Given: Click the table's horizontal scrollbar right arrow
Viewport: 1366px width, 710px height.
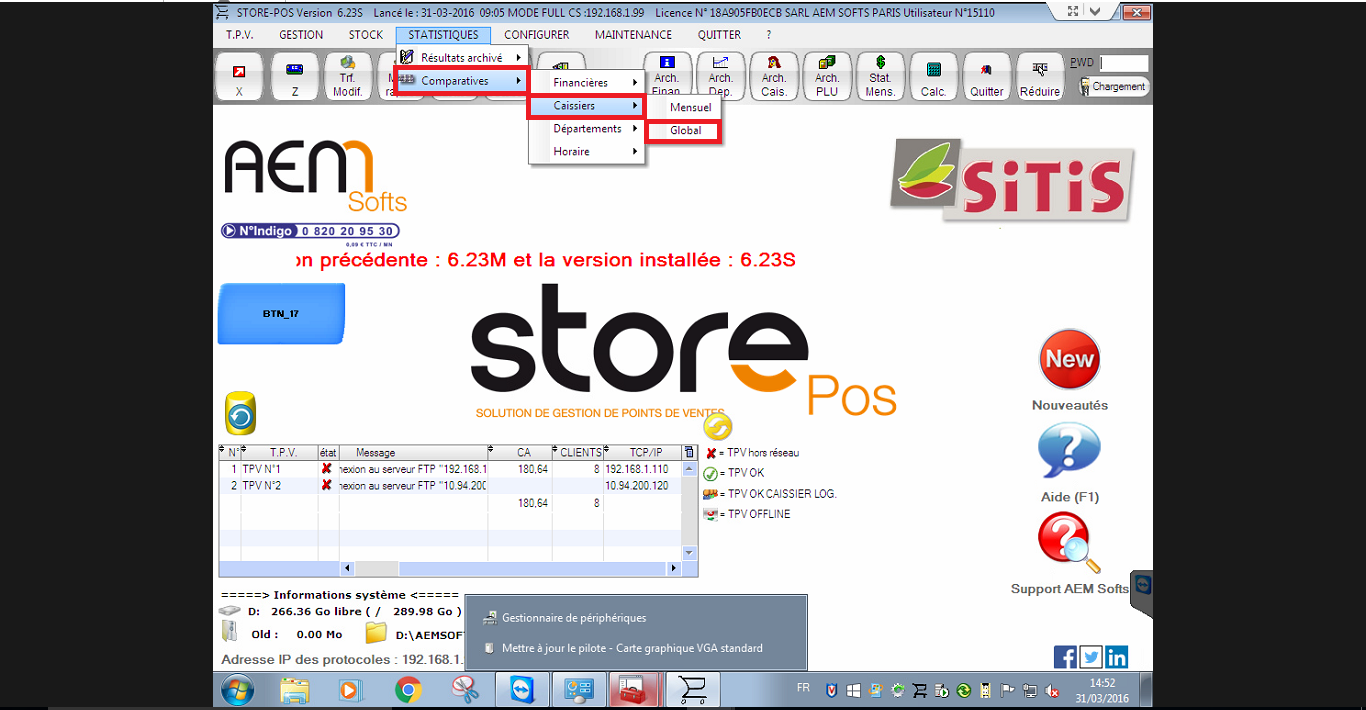Looking at the screenshot, I should click(673, 568).
